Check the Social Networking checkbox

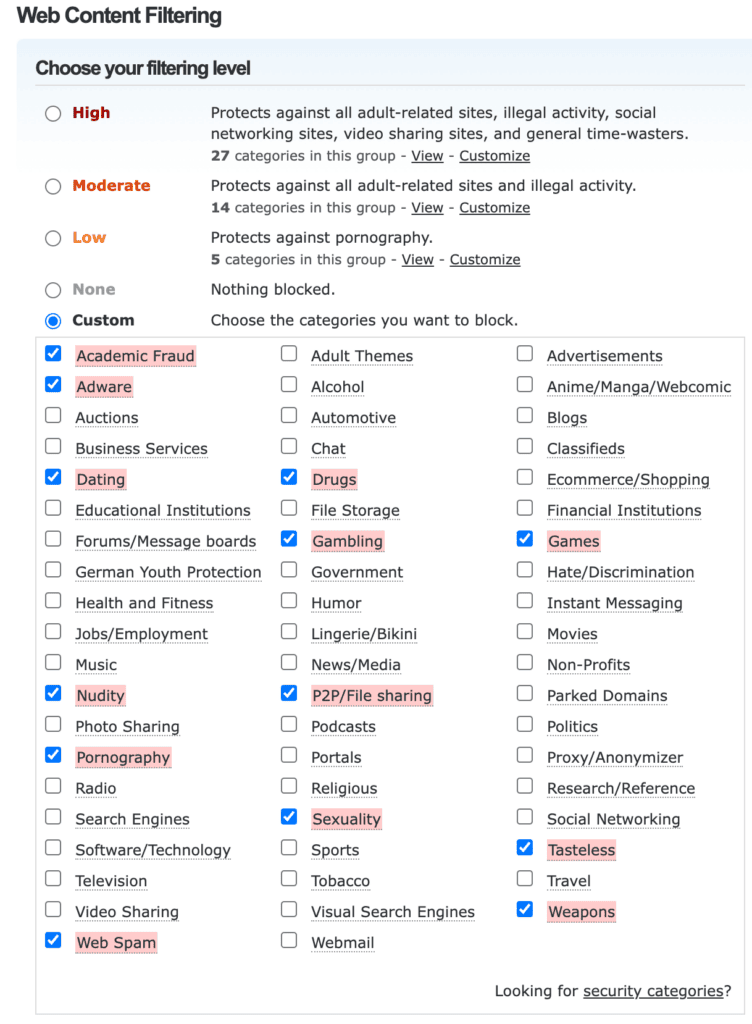[525, 818]
